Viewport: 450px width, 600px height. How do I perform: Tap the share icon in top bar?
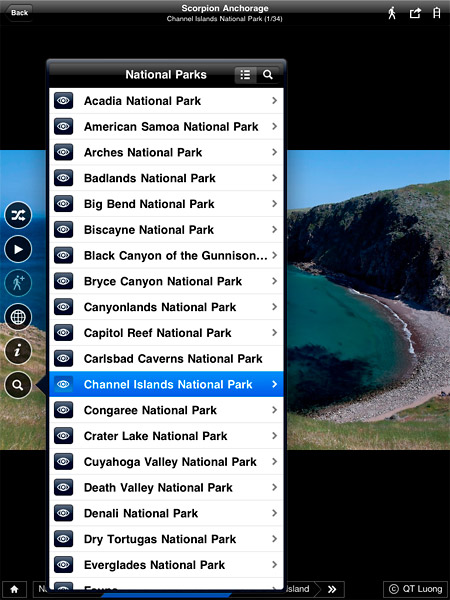point(415,13)
